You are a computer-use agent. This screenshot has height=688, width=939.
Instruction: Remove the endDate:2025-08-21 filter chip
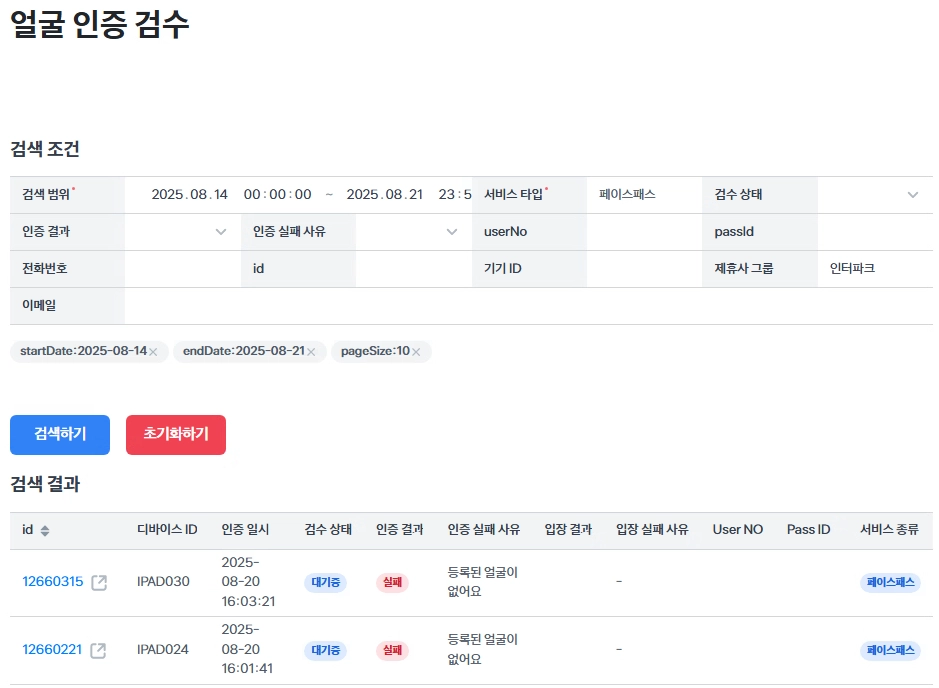click(x=311, y=352)
